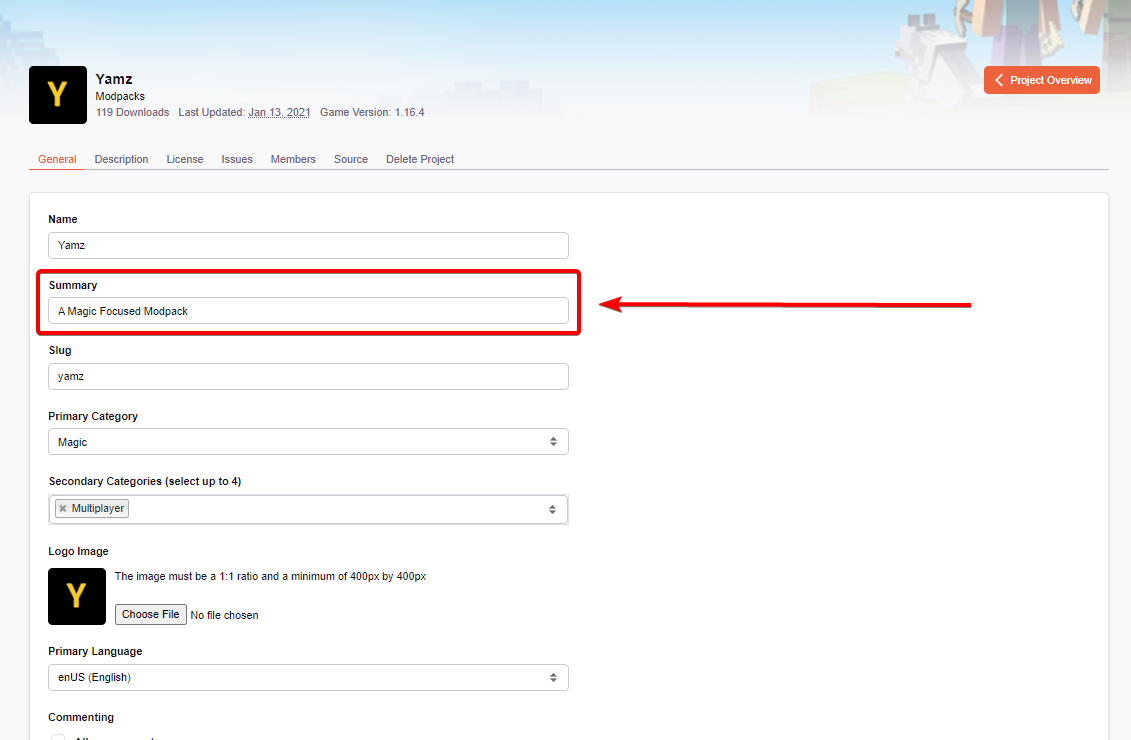The height and width of the screenshot is (740, 1131).
Task: Expand the Secondary Categories multi-select
Action: (308, 509)
